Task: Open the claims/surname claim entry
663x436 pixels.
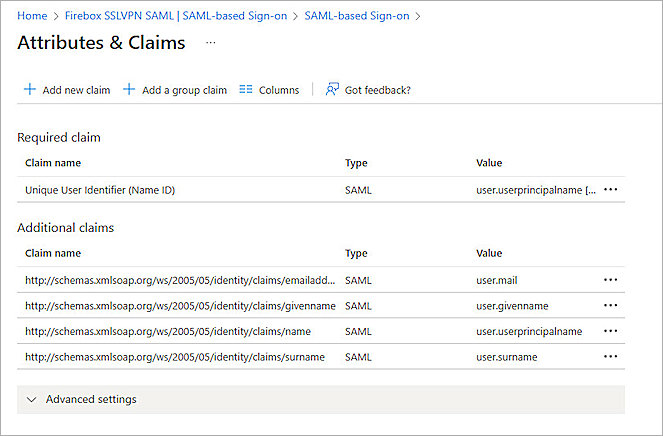Action: click(x=177, y=357)
